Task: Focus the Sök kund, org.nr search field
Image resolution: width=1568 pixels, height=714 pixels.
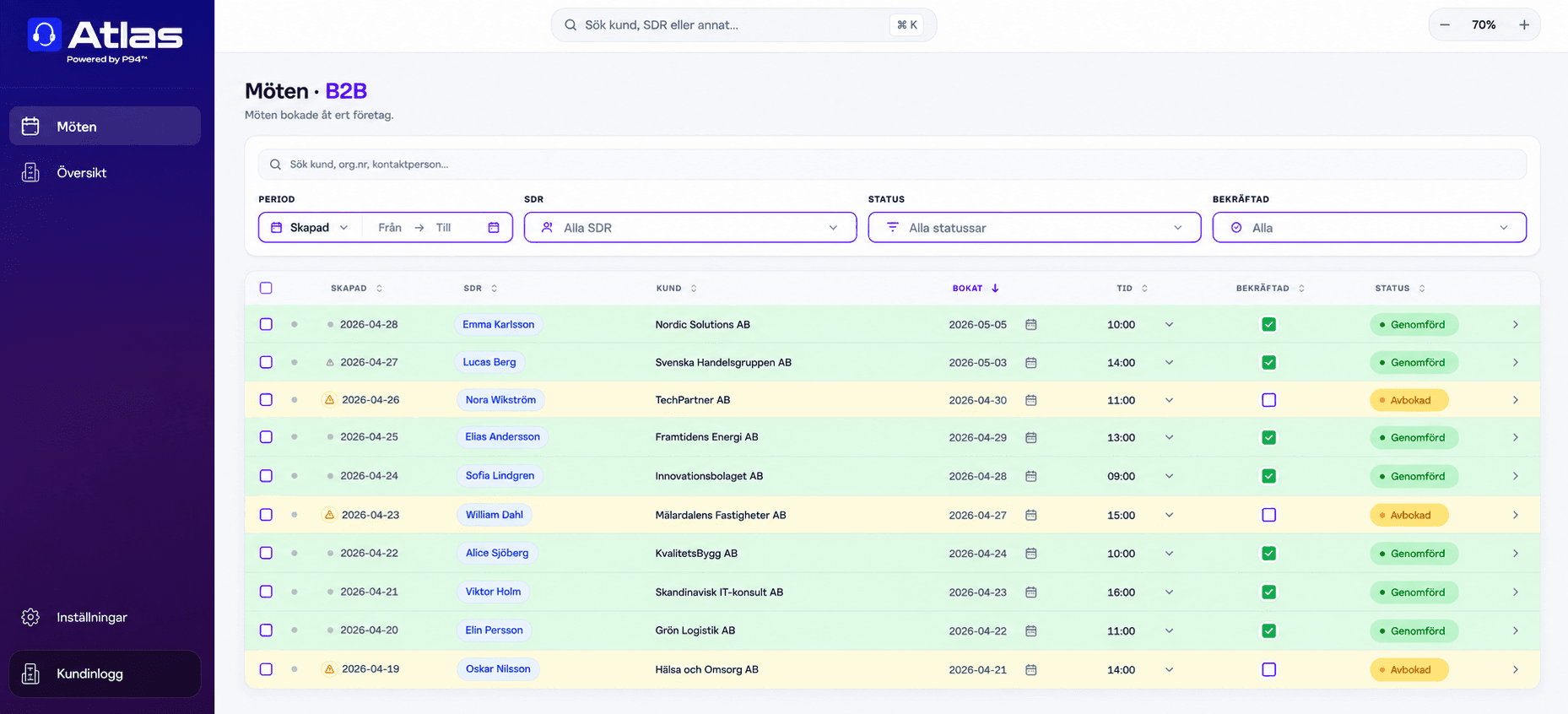Action: (x=893, y=165)
